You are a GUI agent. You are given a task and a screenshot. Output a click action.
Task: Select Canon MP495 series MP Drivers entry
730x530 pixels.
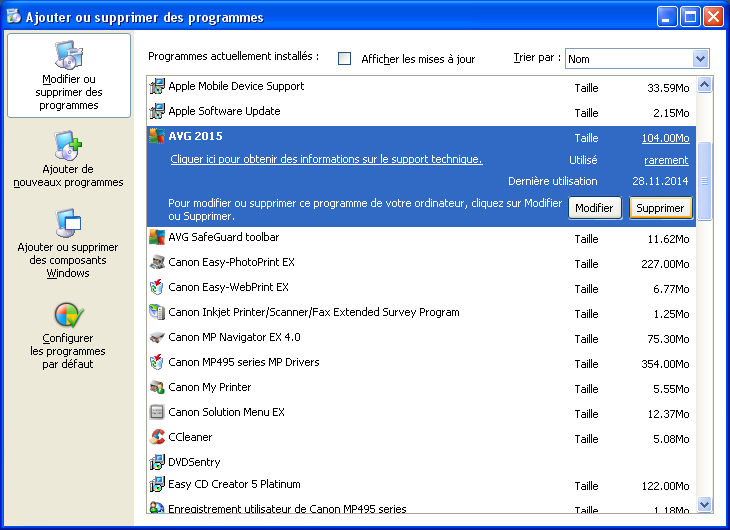pos(421,363)
